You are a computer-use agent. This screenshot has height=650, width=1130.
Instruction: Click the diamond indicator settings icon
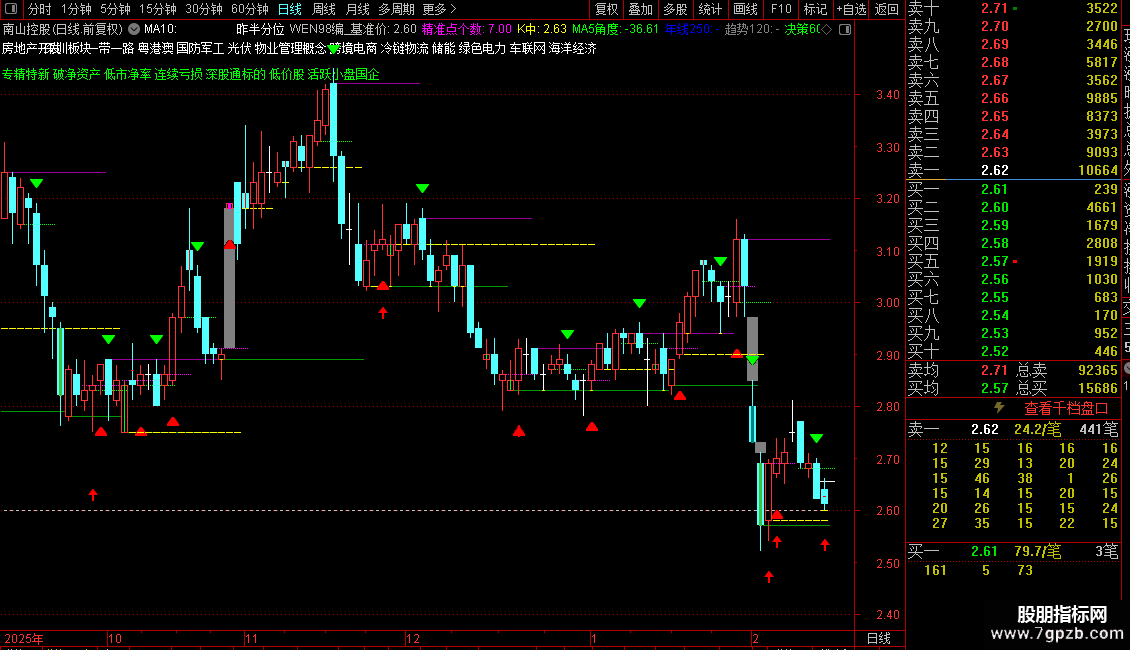[x=827, y=30]
